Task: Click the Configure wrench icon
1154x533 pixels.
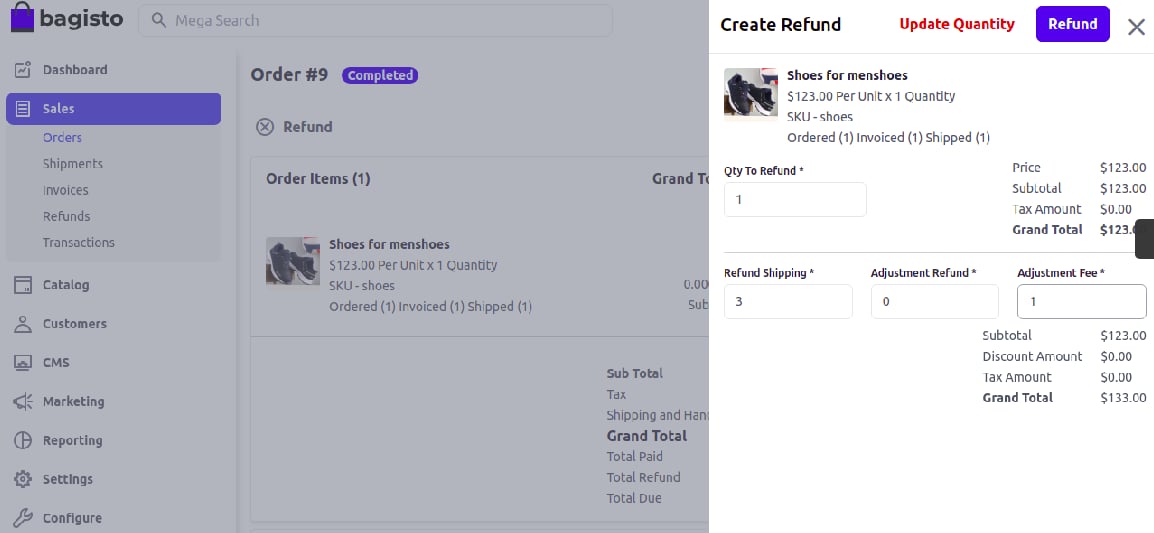Action: [23, 518]
